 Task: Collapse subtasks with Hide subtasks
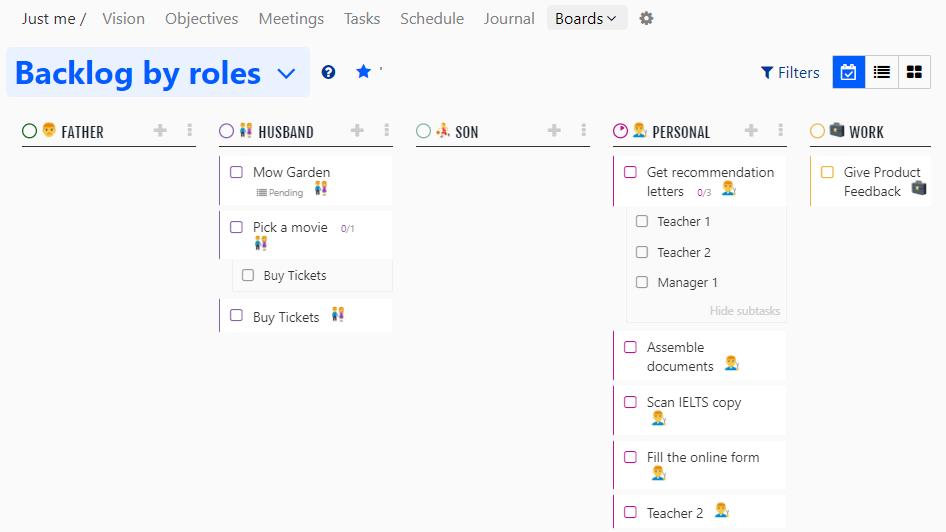(744, 311)
